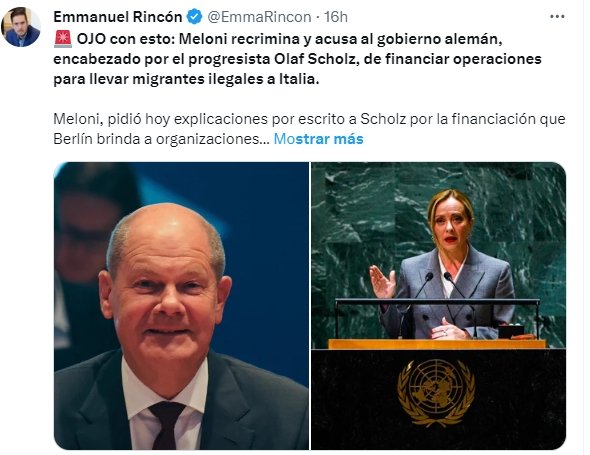Click the UN emblem on the podium
Viewport: 590px width, 455px height.
click(436, 393)
